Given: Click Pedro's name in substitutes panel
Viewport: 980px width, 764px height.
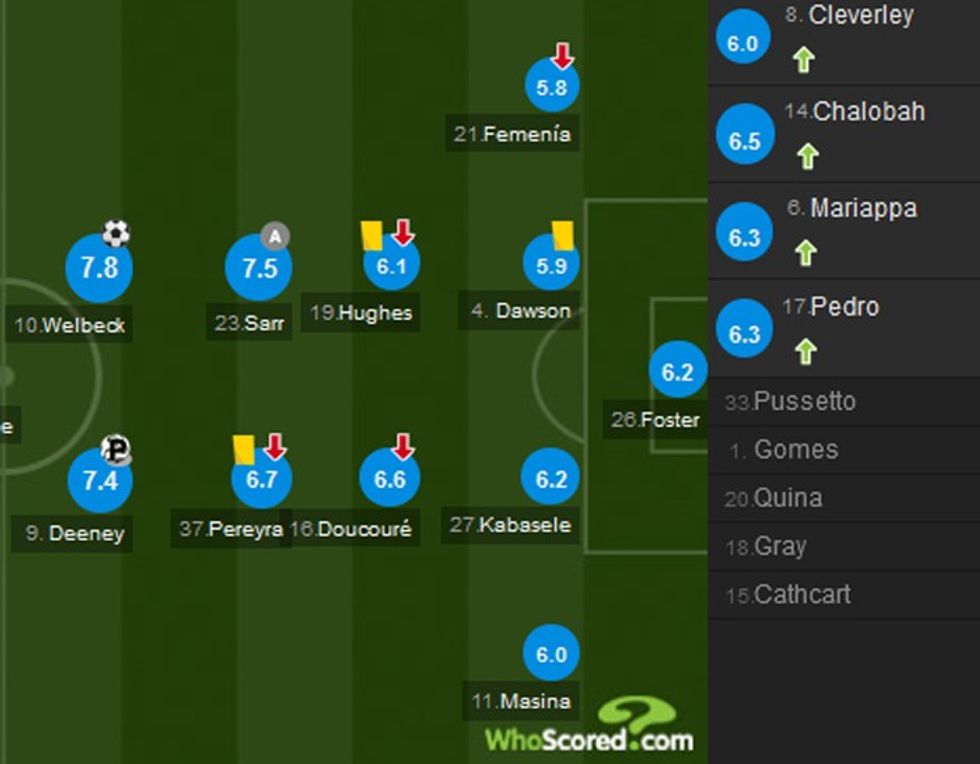Looking at the screenshot, I should (x=844, y=306).
